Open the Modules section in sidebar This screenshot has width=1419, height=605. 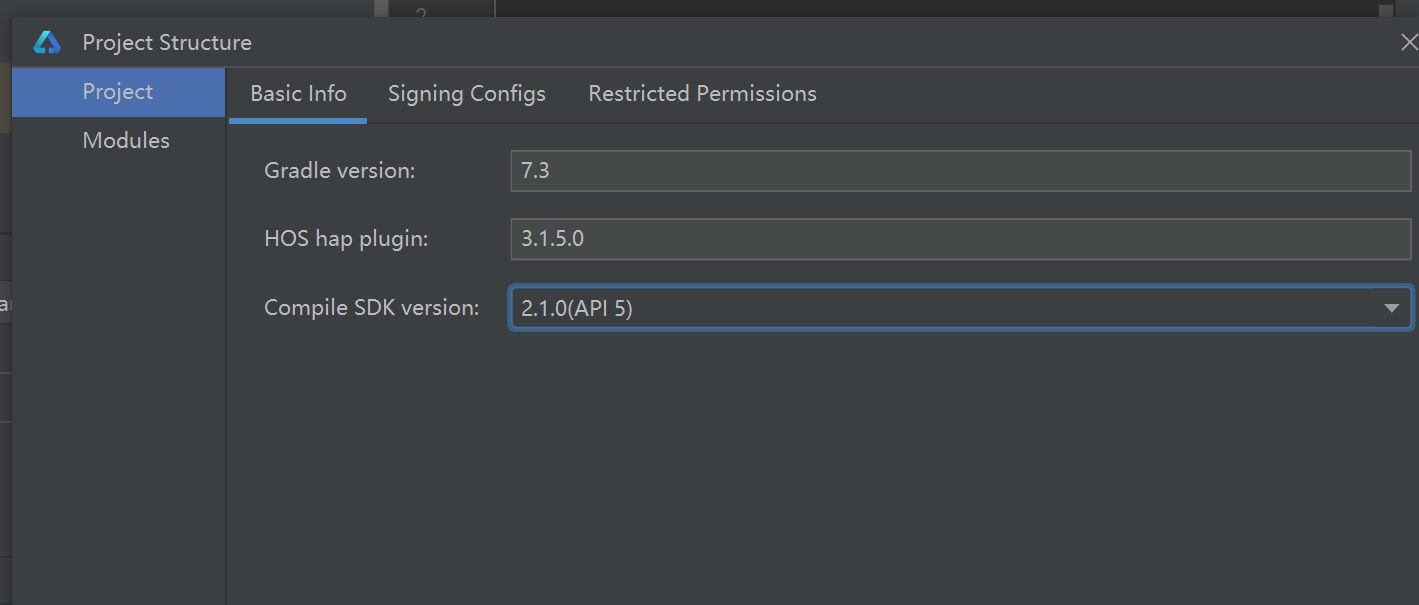(x=126, y=141)
